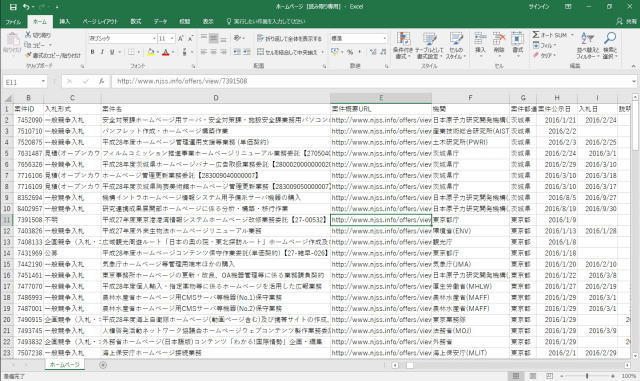Switch to the Data tab
Viewport: 640px width, 381px height.
160,21
